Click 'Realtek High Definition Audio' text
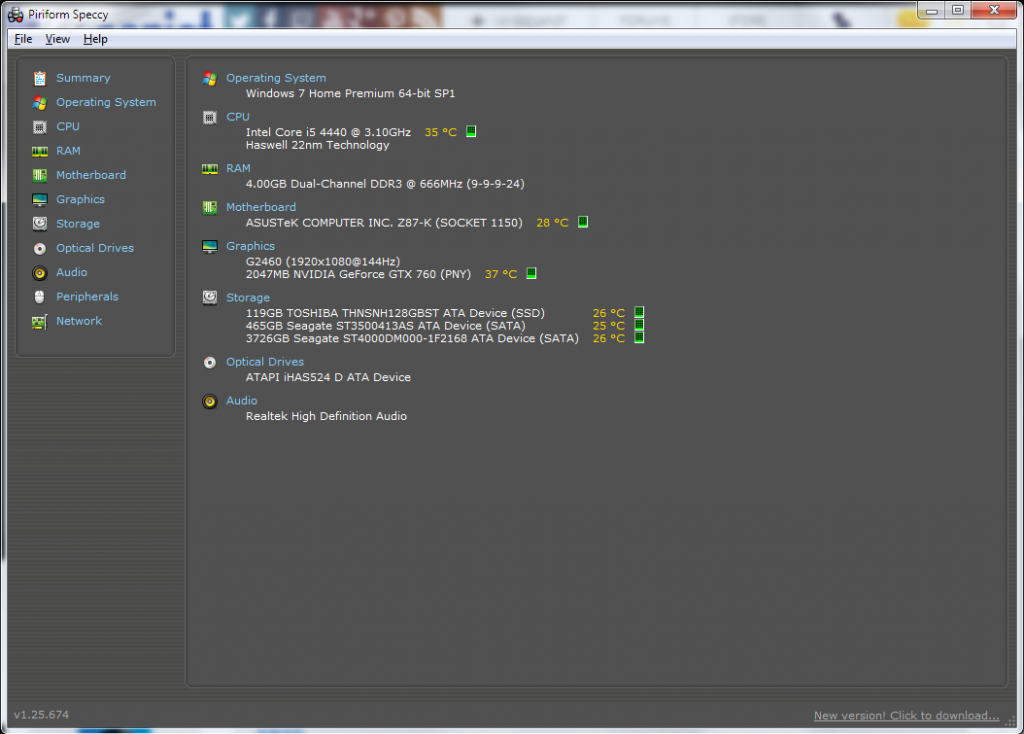 point(326,417)
